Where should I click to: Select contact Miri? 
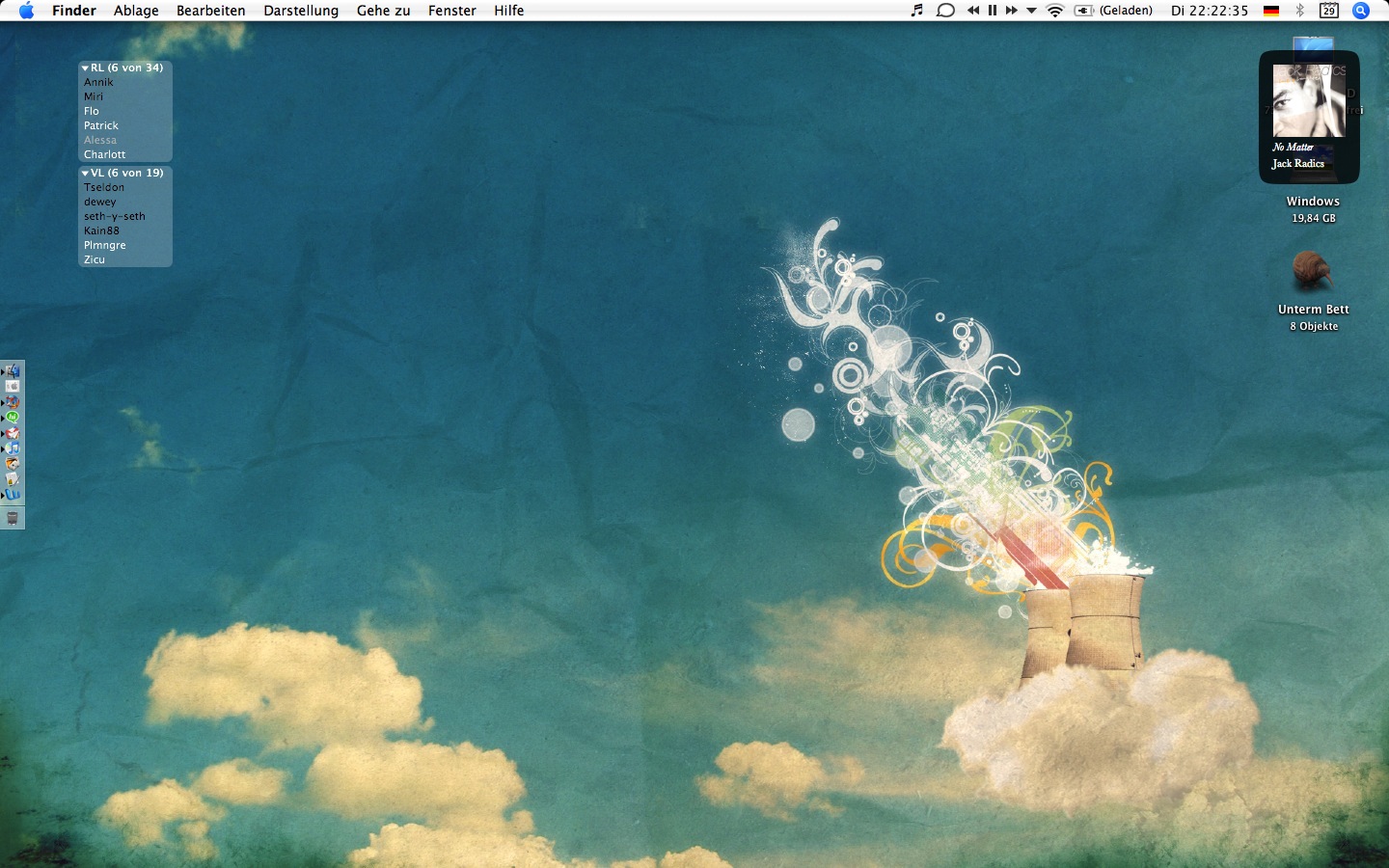tap(94, 96)
